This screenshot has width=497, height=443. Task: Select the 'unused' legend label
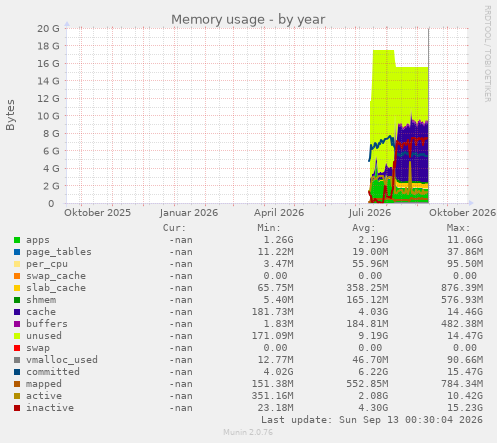44,336
